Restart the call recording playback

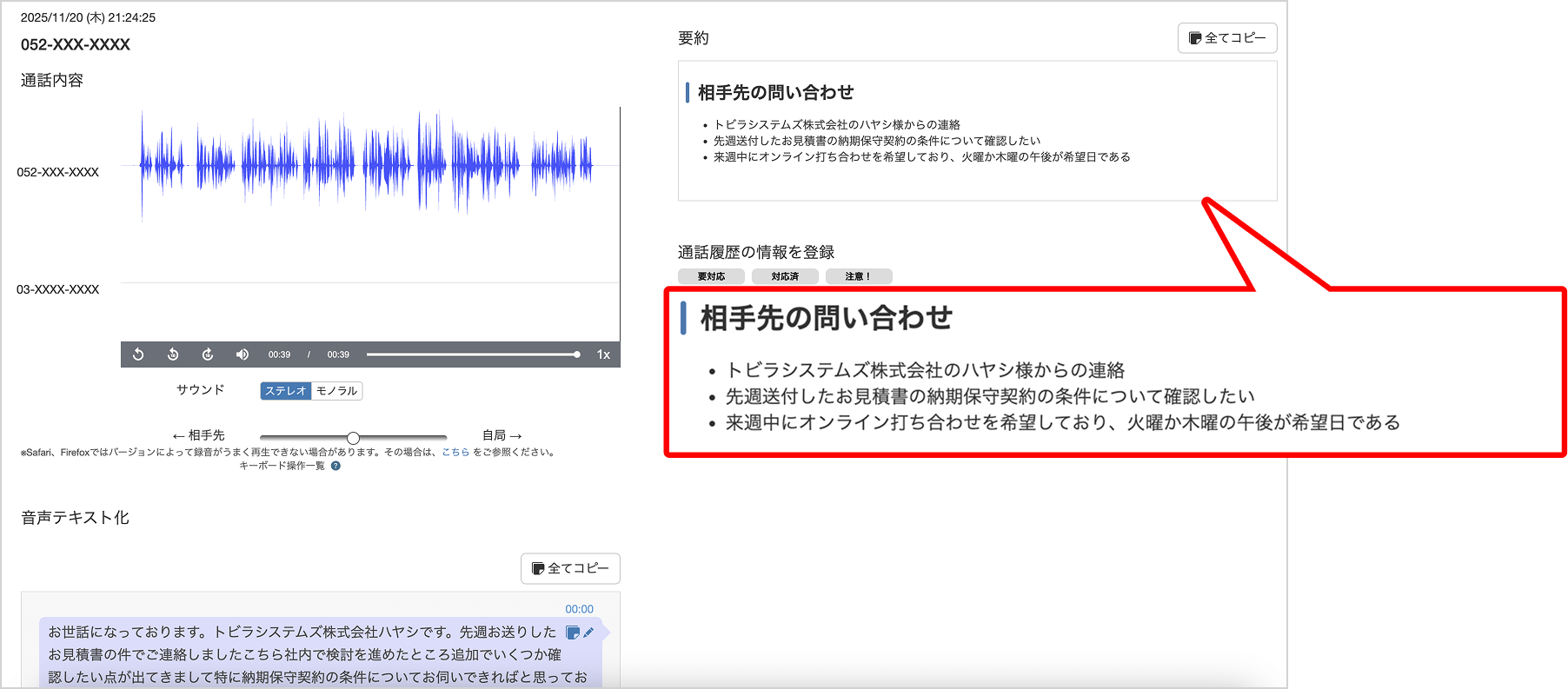point(138,354)
